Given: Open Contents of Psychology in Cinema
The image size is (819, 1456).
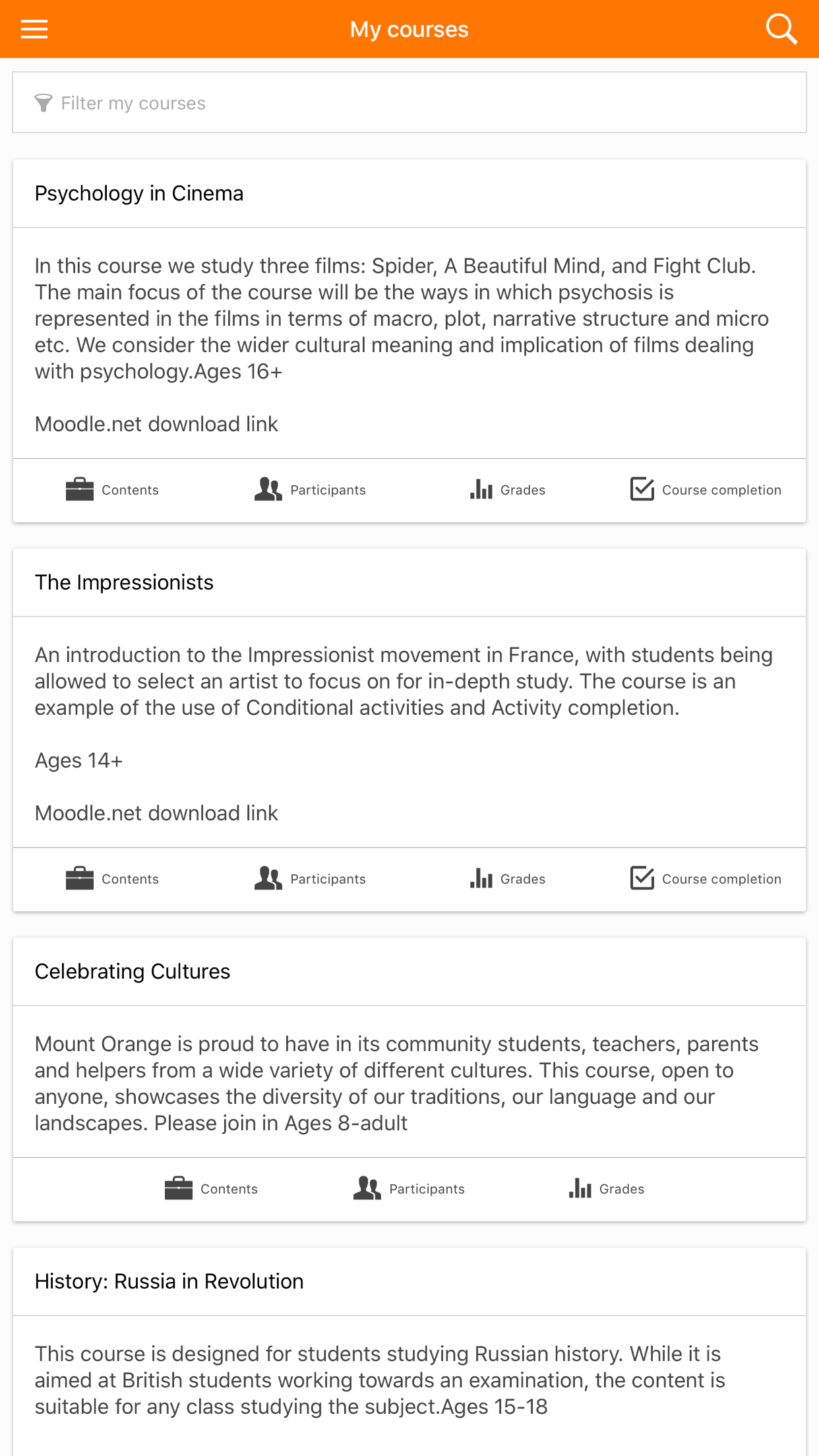Looking at the screenshot, I should tap(112, 490).
